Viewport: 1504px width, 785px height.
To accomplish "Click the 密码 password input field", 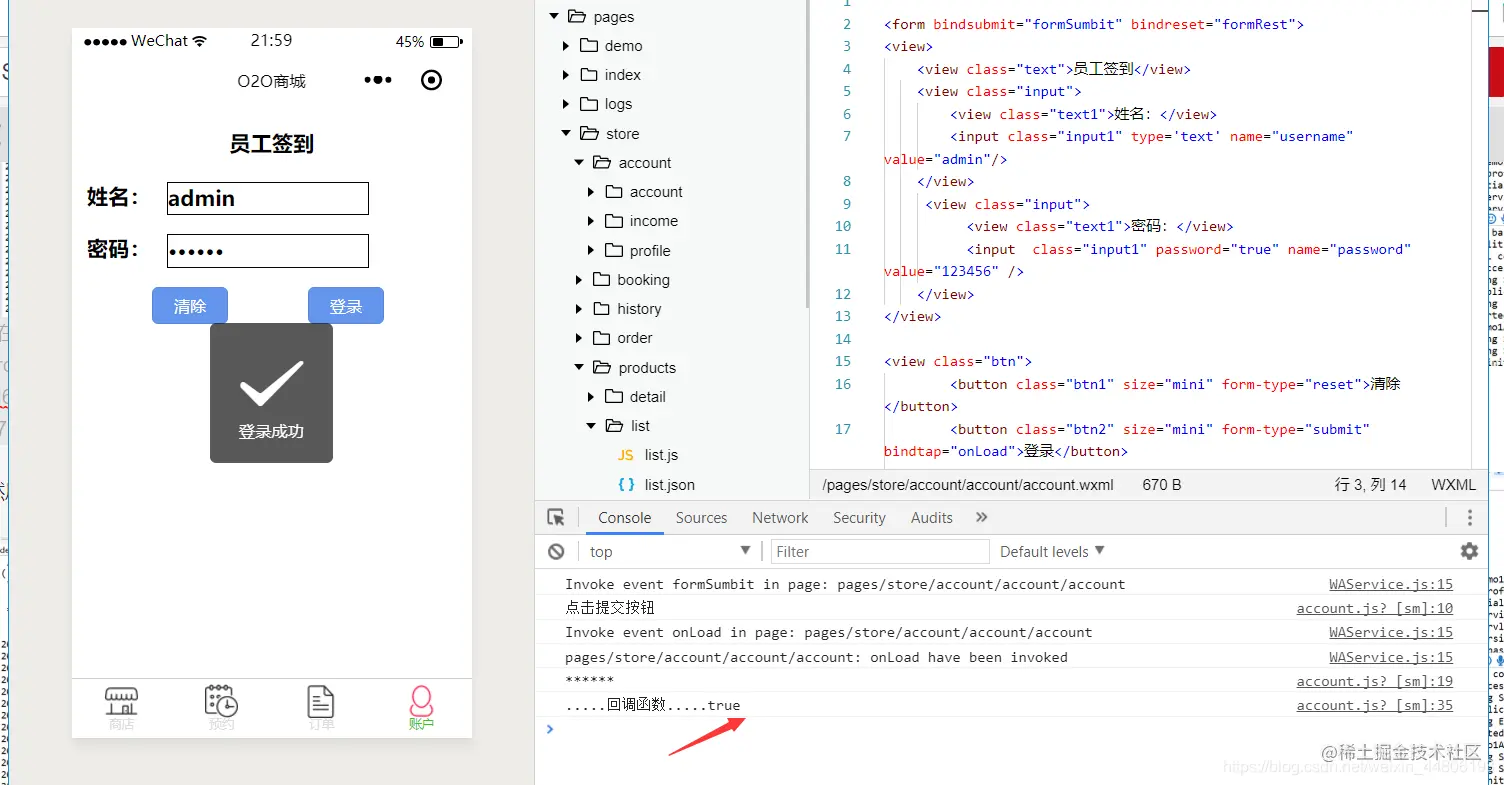I will [x=268, y=251].
